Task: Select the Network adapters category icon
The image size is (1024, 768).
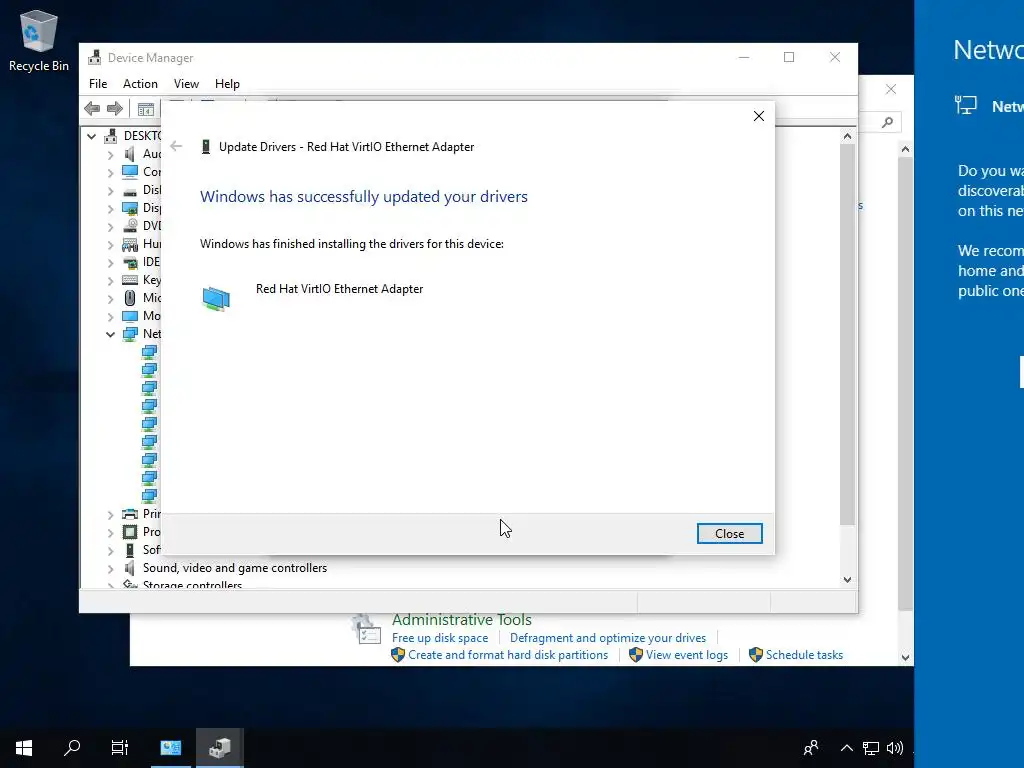Action: pos(130,334)
